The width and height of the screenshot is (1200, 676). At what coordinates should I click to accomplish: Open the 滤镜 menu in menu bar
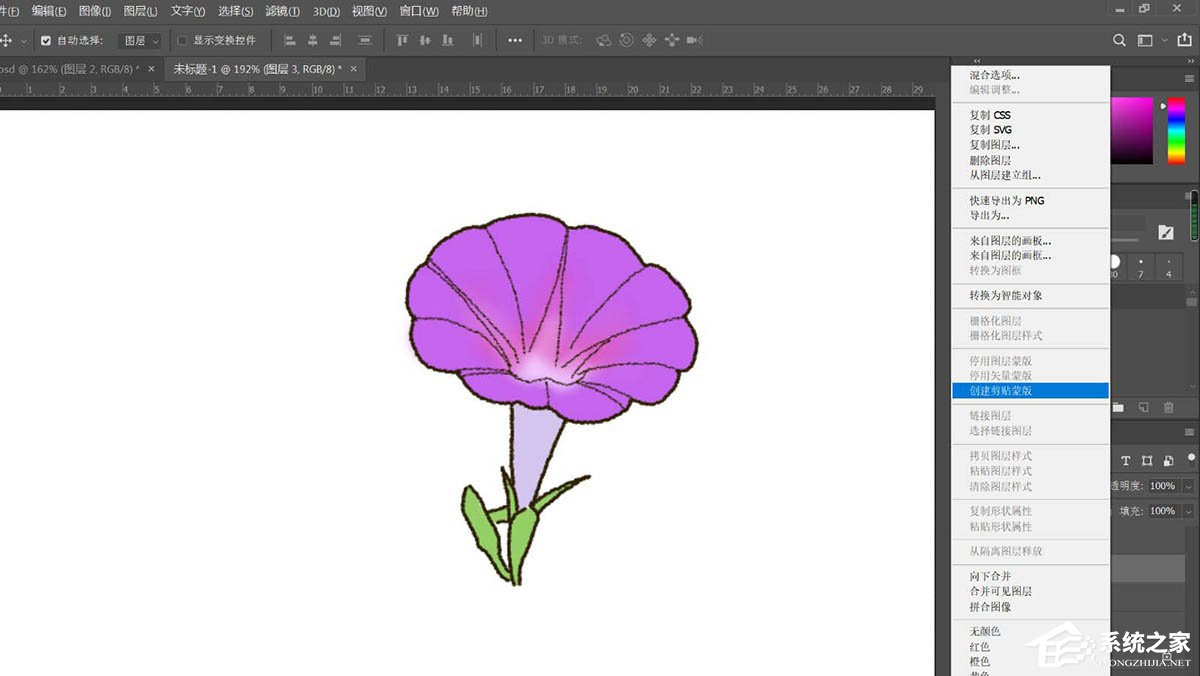click(x=282, y=11)
